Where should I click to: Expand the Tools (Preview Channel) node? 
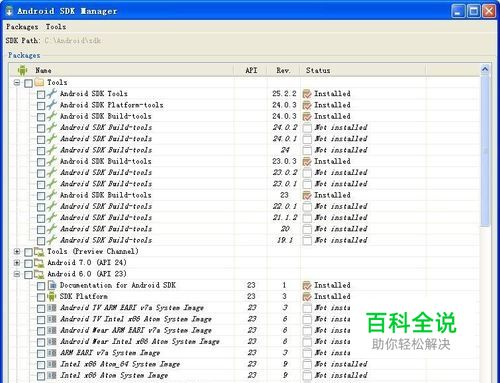17,252
